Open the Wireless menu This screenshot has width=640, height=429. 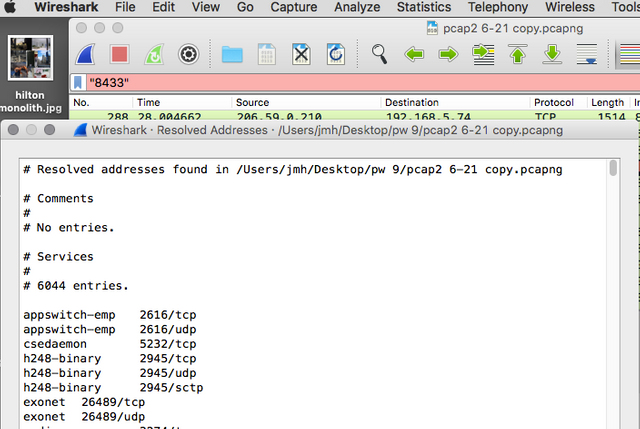[570, 7]
